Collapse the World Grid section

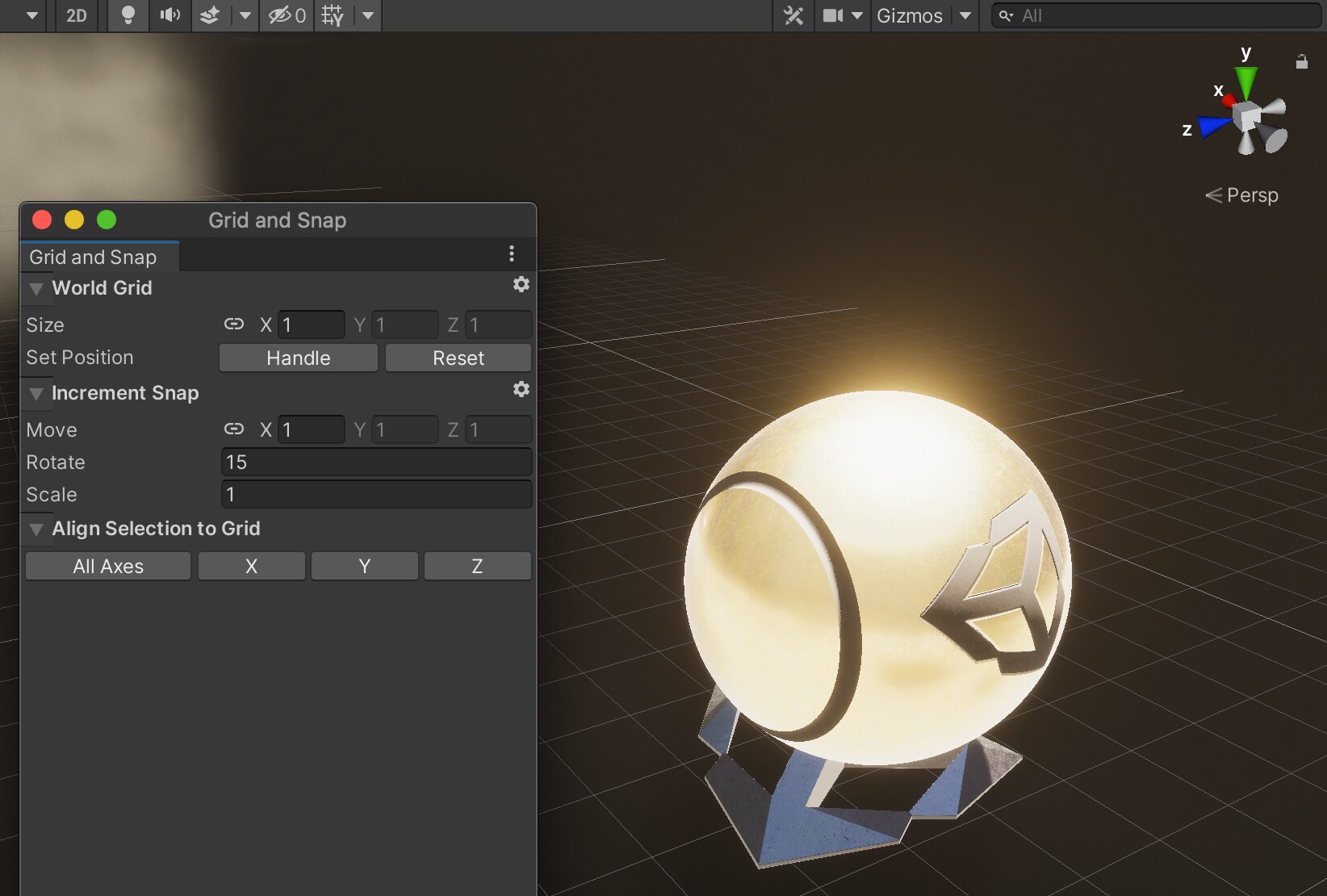(x=36, y=289)
